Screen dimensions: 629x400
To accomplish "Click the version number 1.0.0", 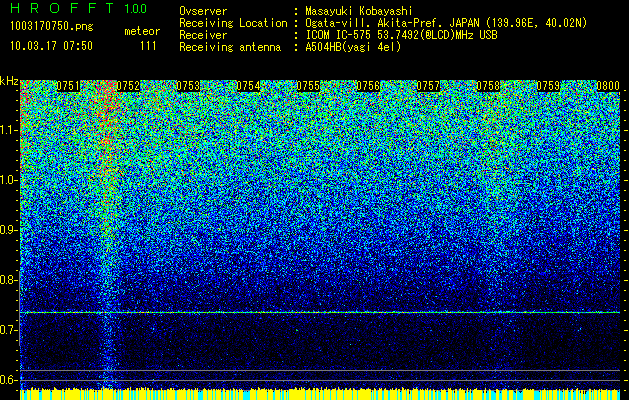I will click(135, 9).
